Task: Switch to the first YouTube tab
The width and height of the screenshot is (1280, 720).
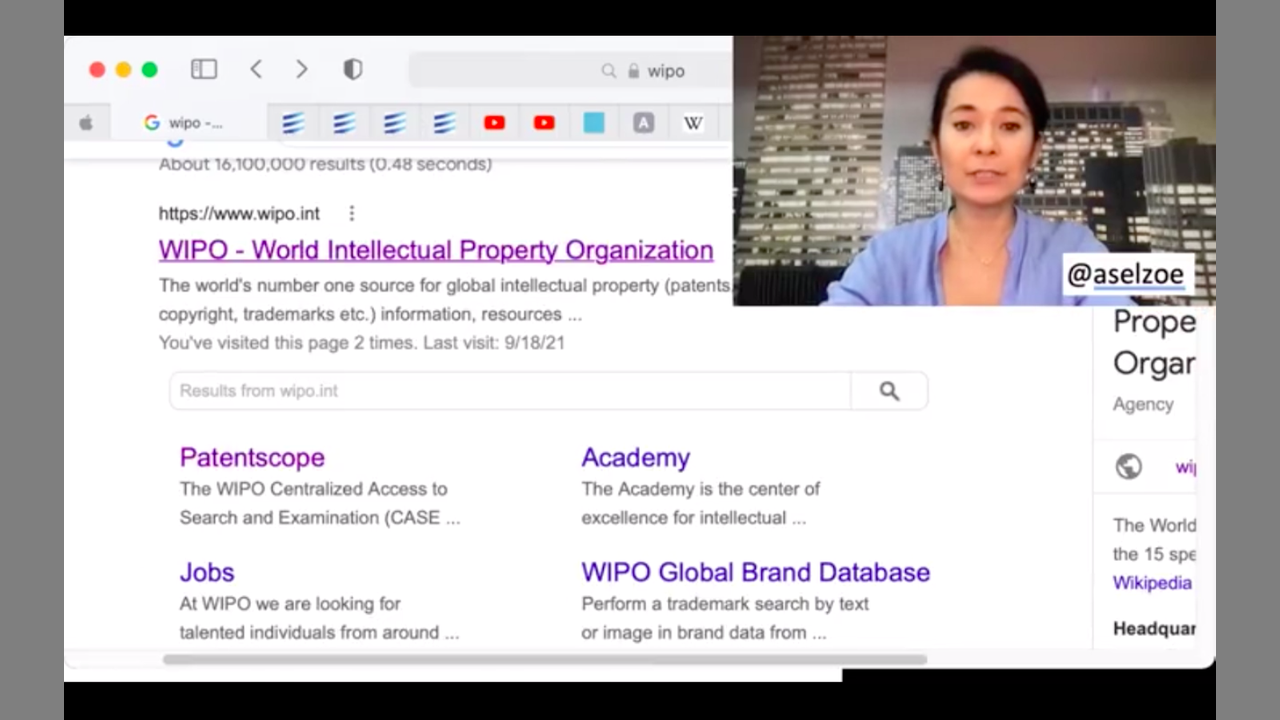Action: click(494, 123)
